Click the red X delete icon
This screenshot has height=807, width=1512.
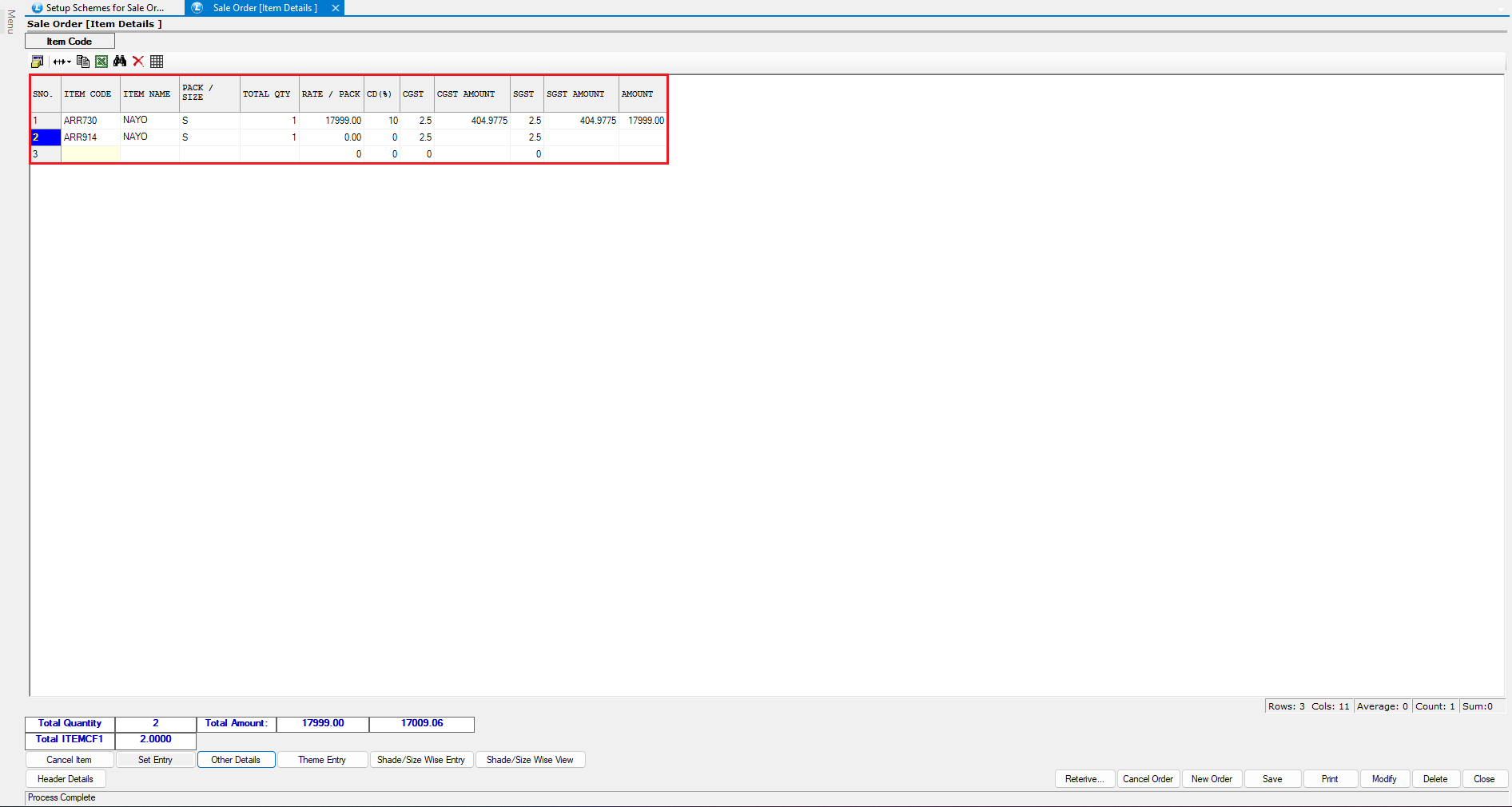pos(138,62)
